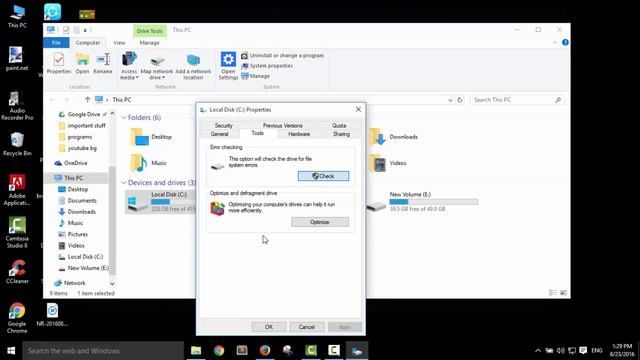Click Documents in navigation pane

[78, 200]
